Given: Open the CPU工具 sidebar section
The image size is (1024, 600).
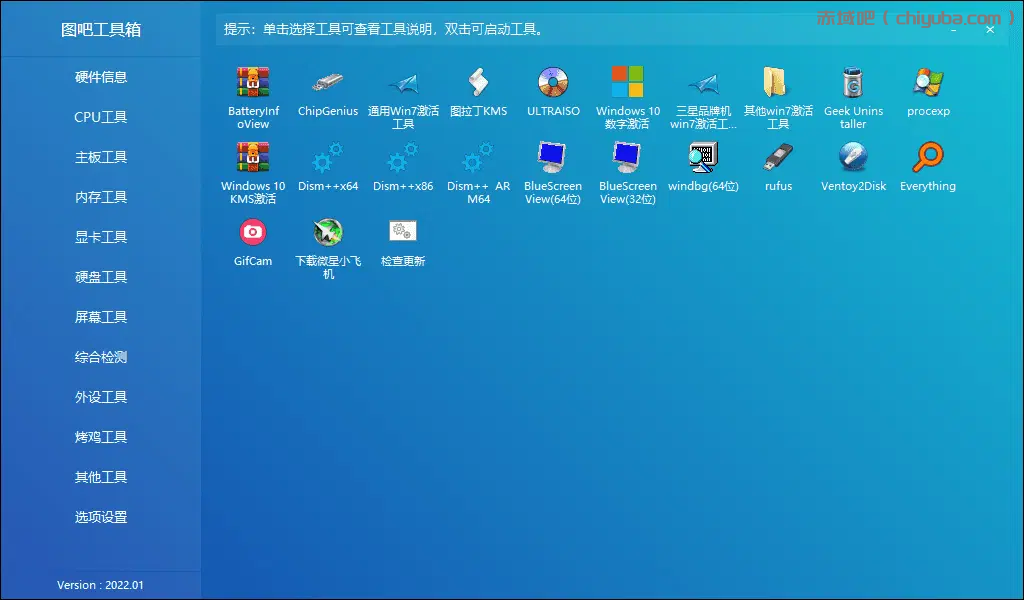Looking at the screenshot, I should [101, 117].
